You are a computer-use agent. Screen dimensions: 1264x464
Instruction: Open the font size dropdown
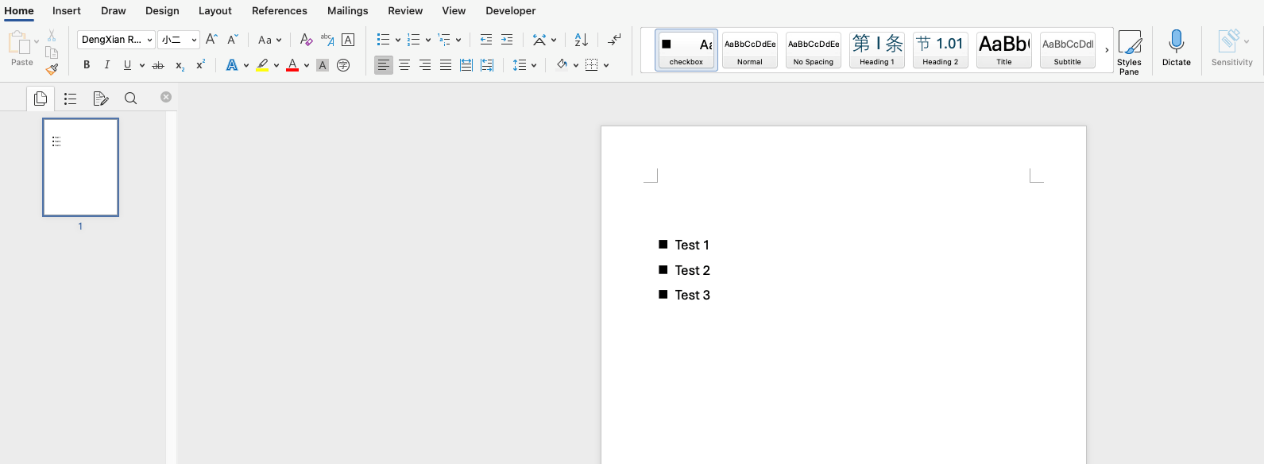(x=194, y=40)
